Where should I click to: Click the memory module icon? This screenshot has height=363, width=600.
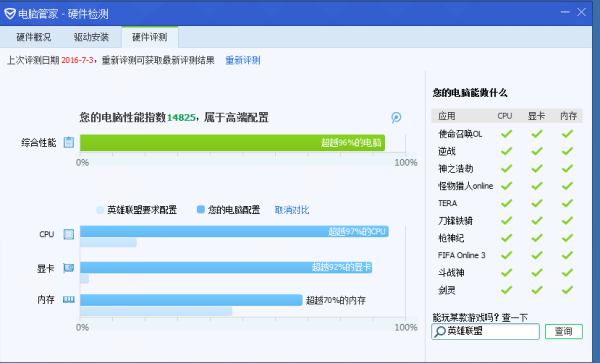[x=69, y=300]
